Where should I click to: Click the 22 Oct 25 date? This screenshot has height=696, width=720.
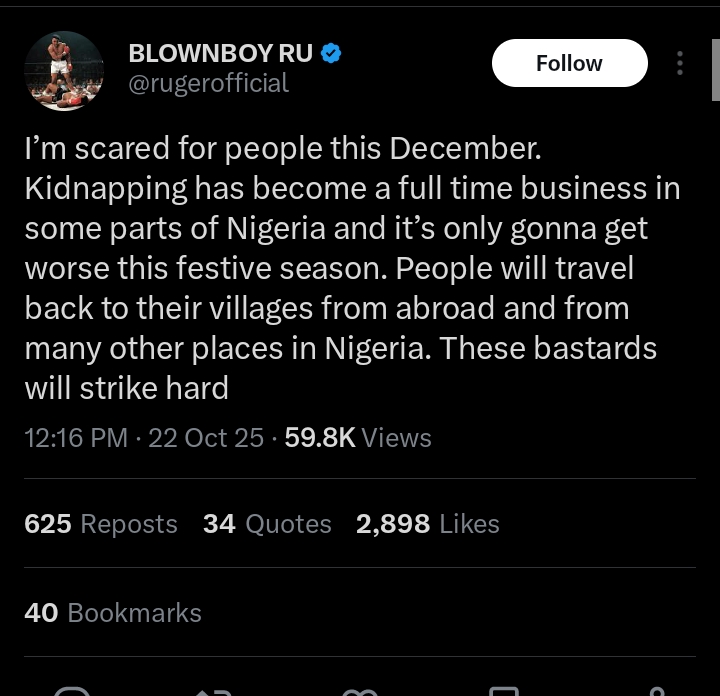pyautogui.click(x=206, y=438)
